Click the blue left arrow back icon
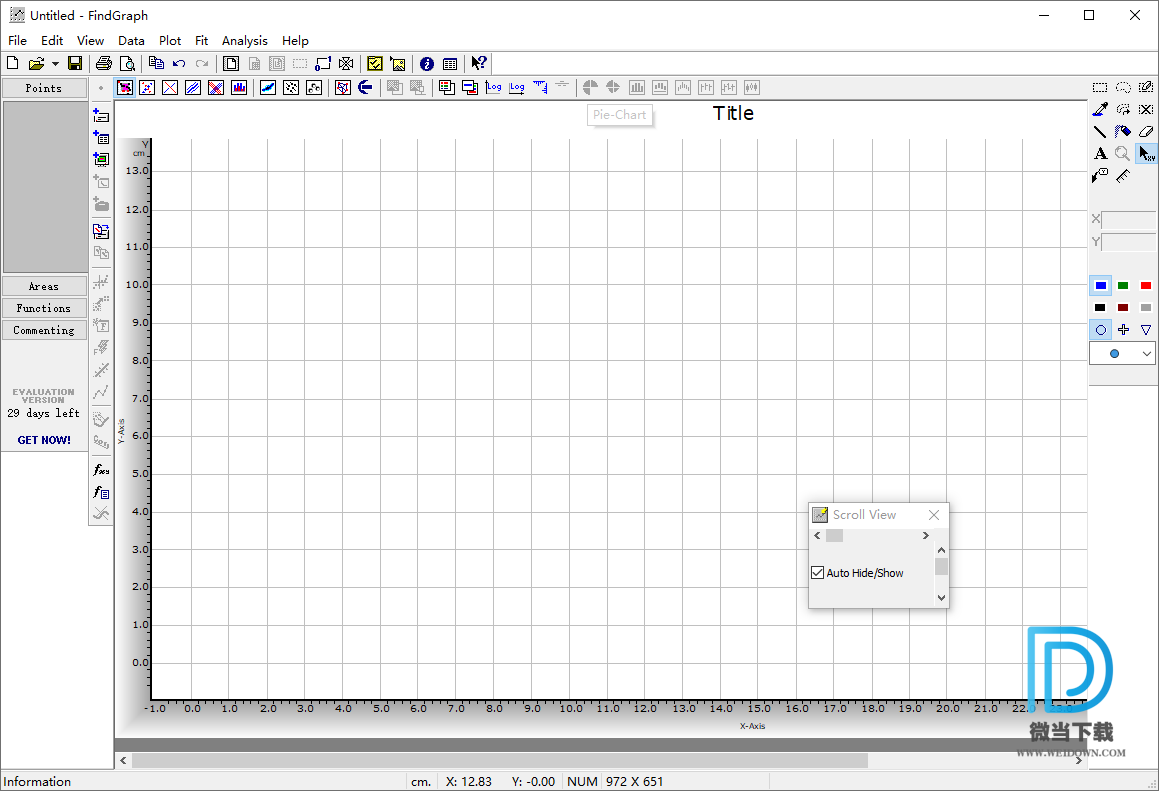 (365, 87)
